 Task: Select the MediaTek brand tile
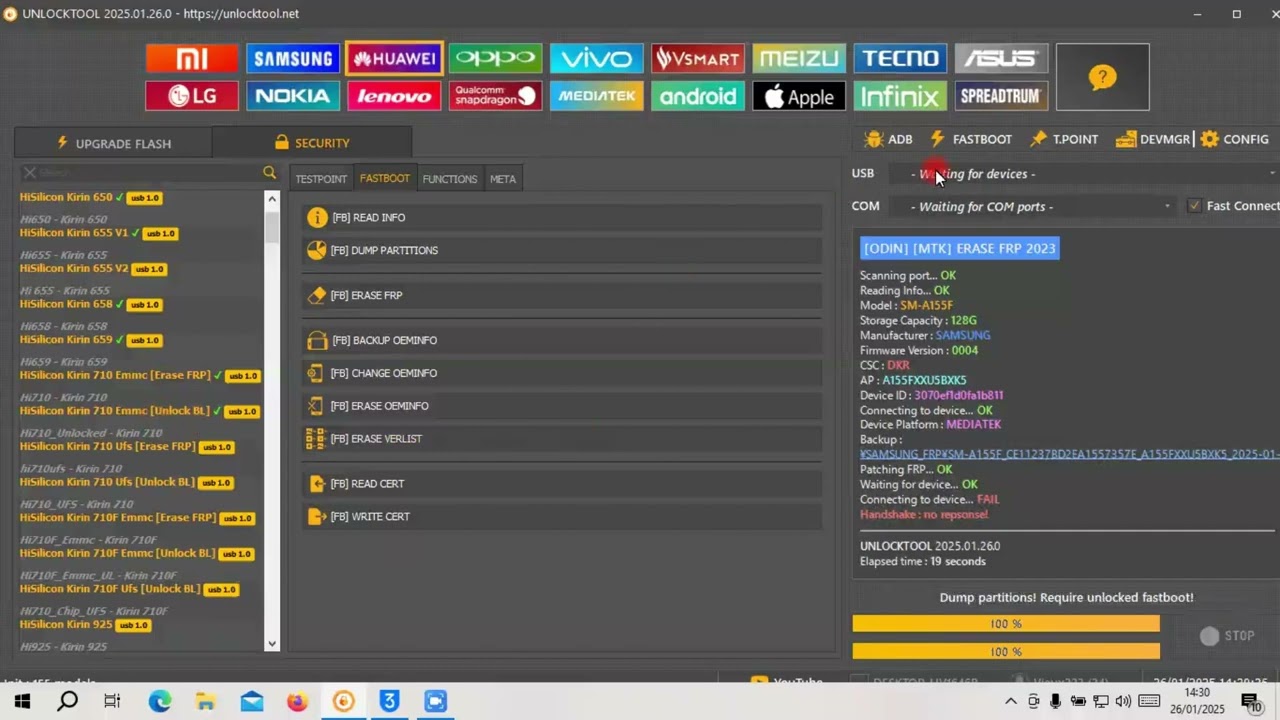point(596,96)
